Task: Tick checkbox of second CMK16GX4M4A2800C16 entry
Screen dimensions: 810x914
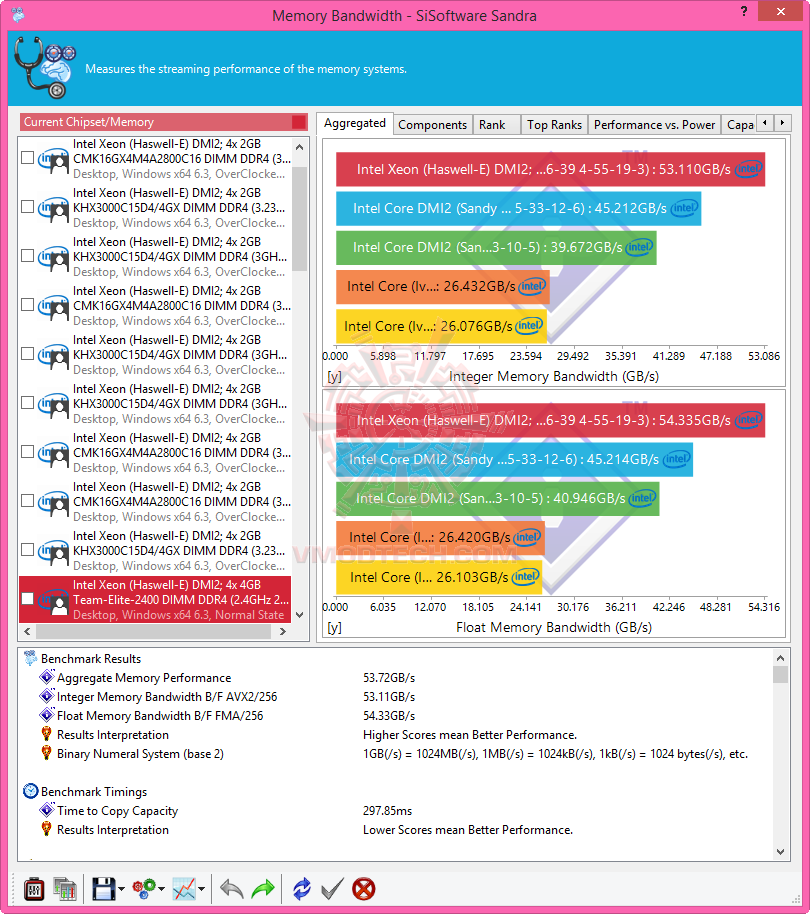Action: (x=27, y=305)
